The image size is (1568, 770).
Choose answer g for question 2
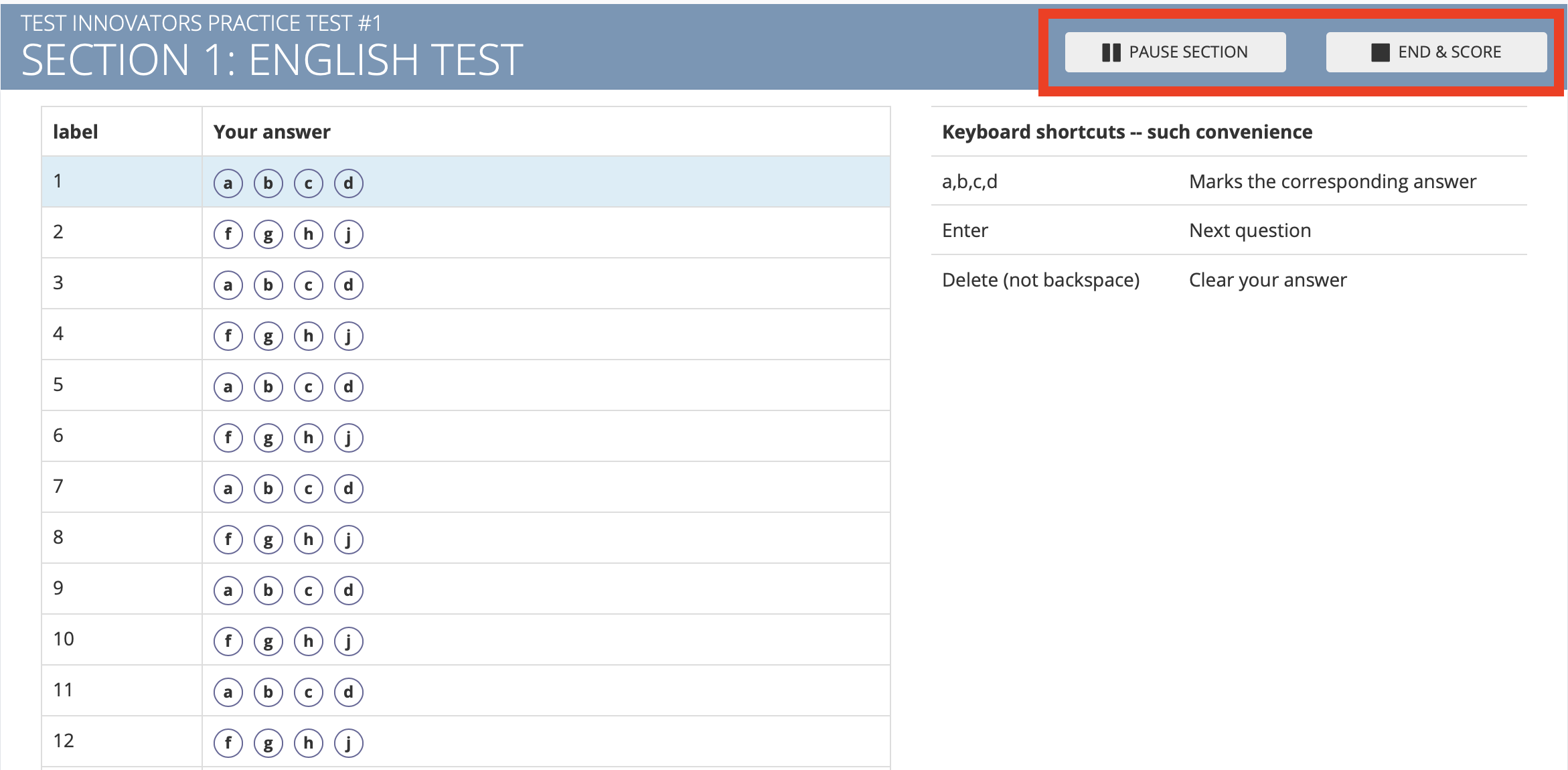click(x=268, y=234)
